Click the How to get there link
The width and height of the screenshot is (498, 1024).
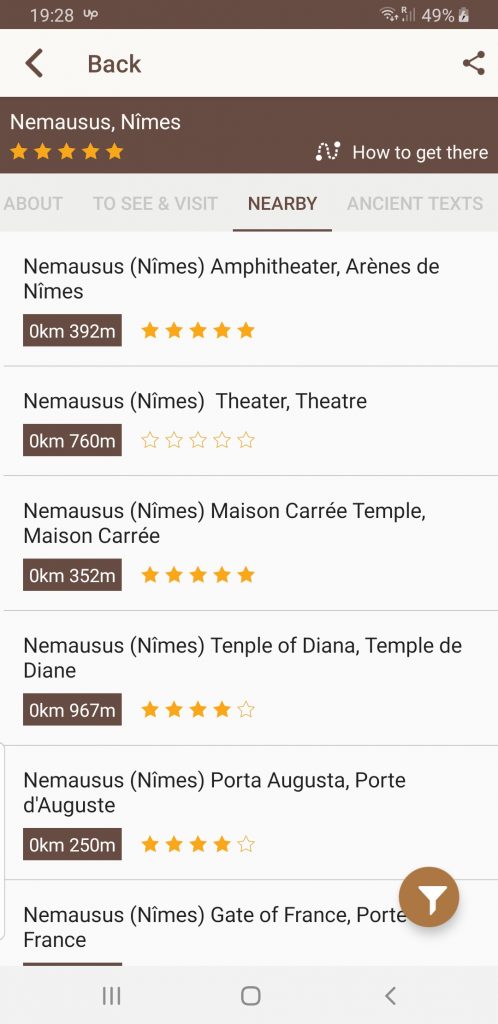[420, 152]
